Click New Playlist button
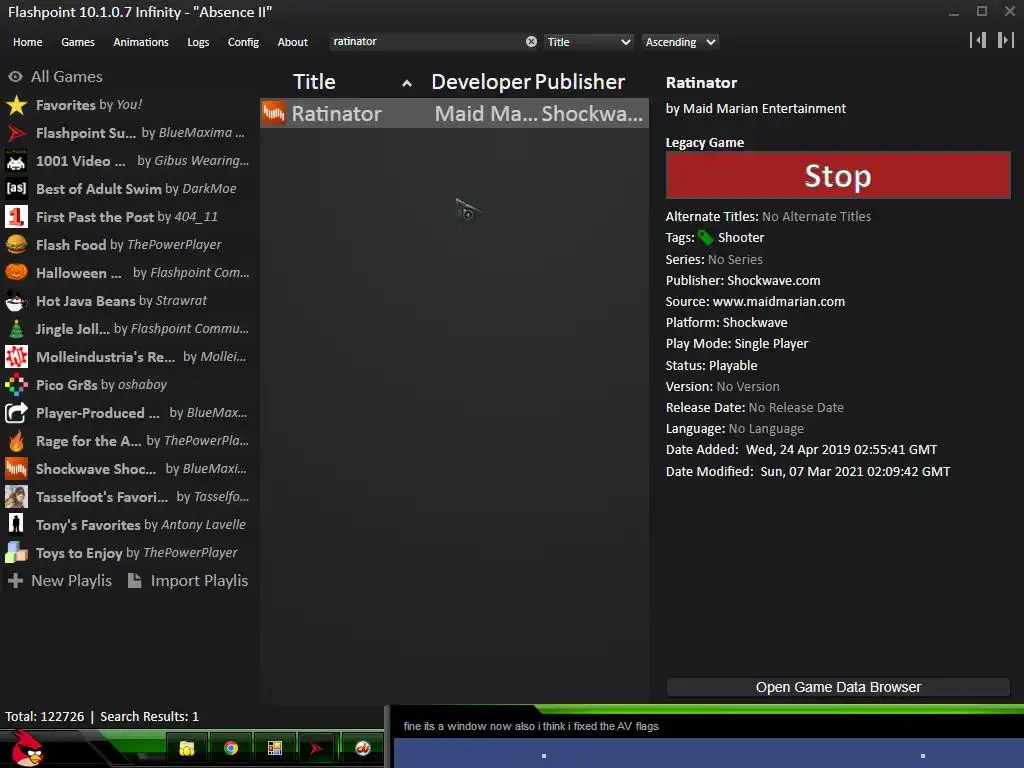 point(60,581)
